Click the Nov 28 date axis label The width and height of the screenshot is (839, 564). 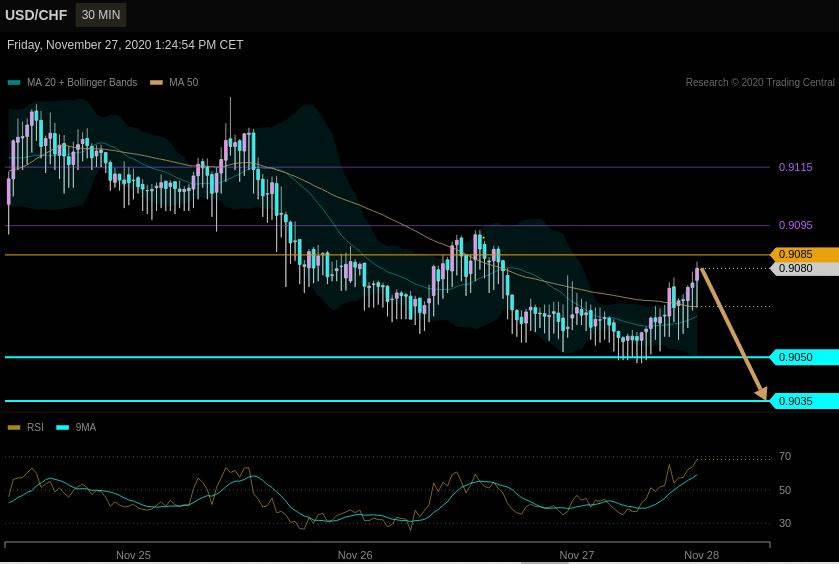701,555
